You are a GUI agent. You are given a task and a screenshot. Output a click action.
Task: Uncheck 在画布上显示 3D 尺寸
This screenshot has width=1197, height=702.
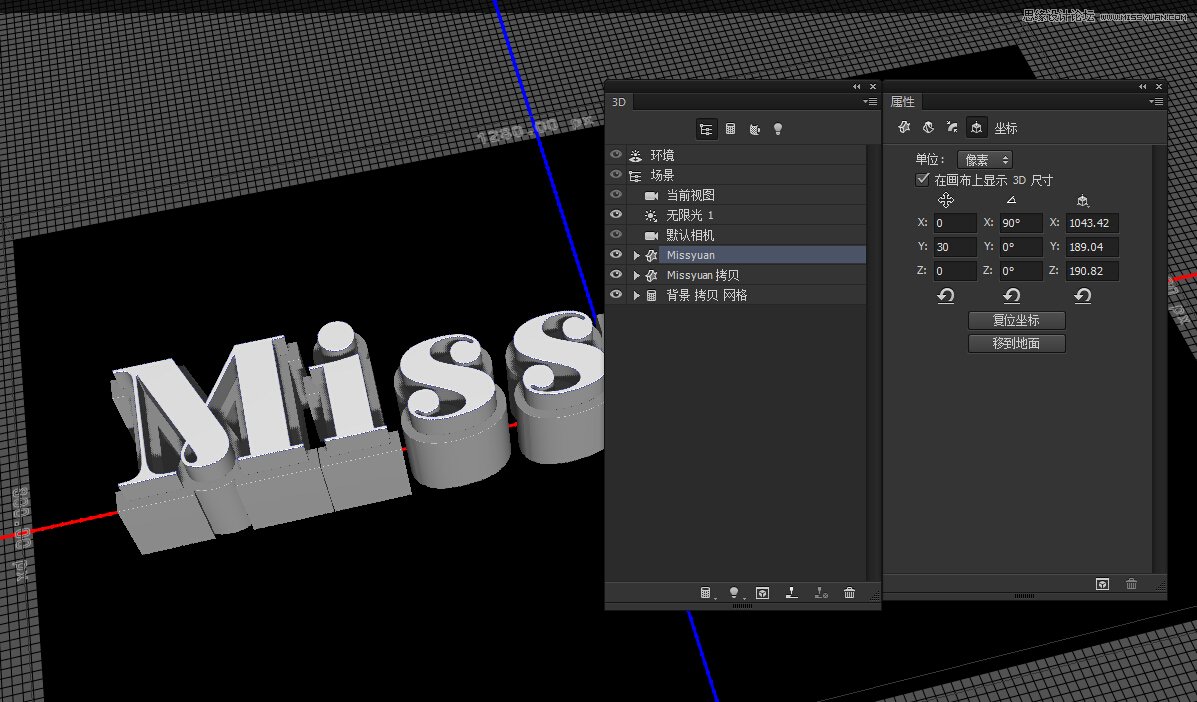point(922,179)
